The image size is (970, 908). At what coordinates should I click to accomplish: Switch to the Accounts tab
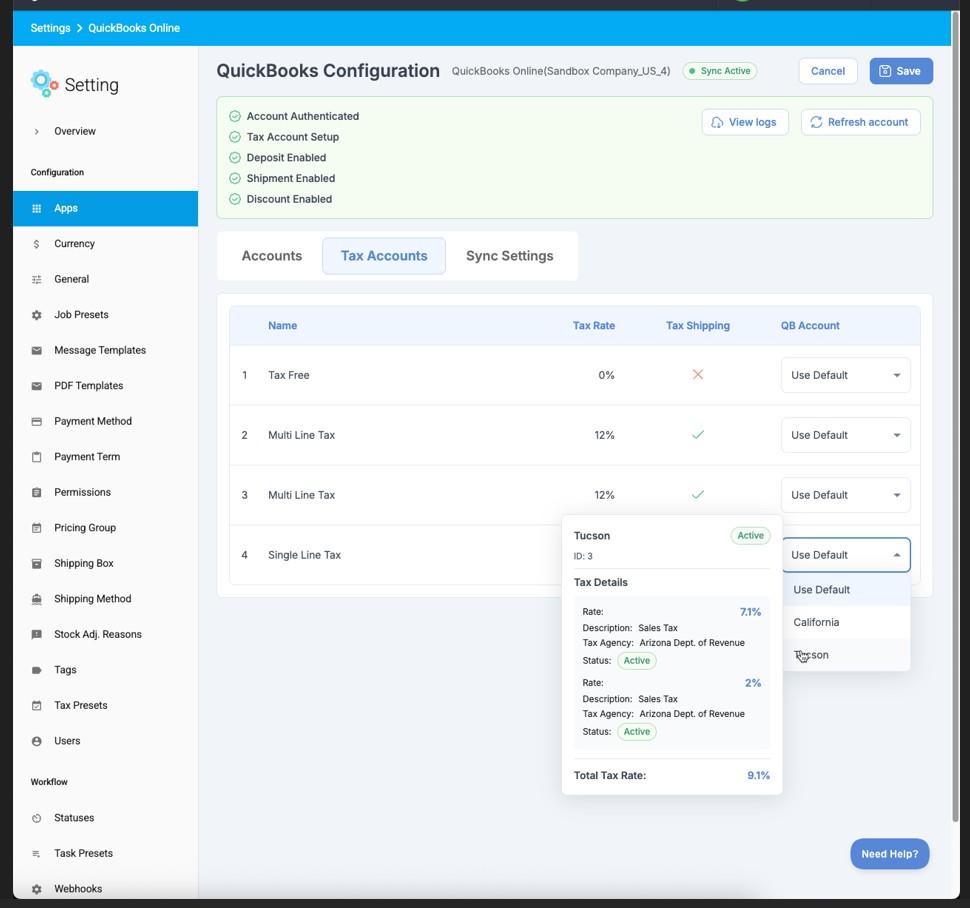tap(271, 256)
